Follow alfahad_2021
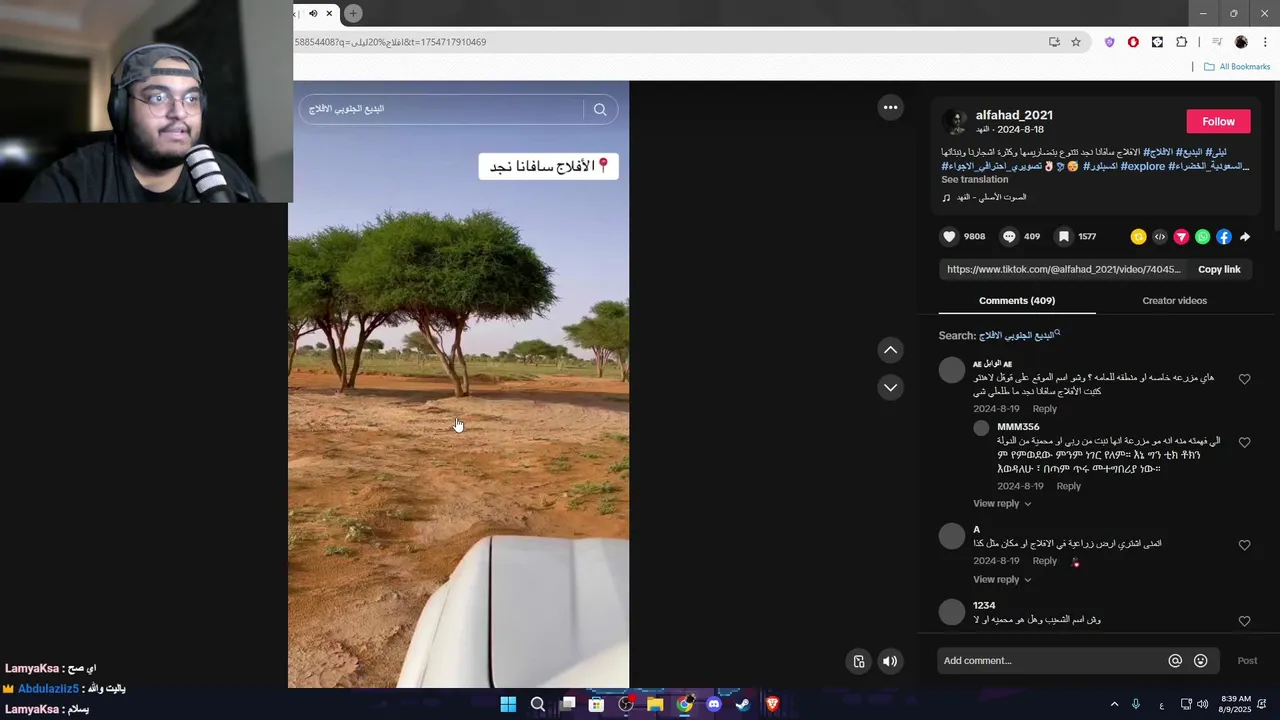1280x720 pixels. point(1218,121)
